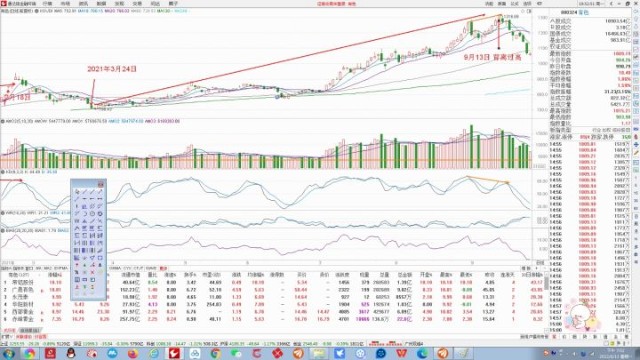Sort list by 涨幅% column header
This screenshot has height=360, width=640.
[54, 275]
